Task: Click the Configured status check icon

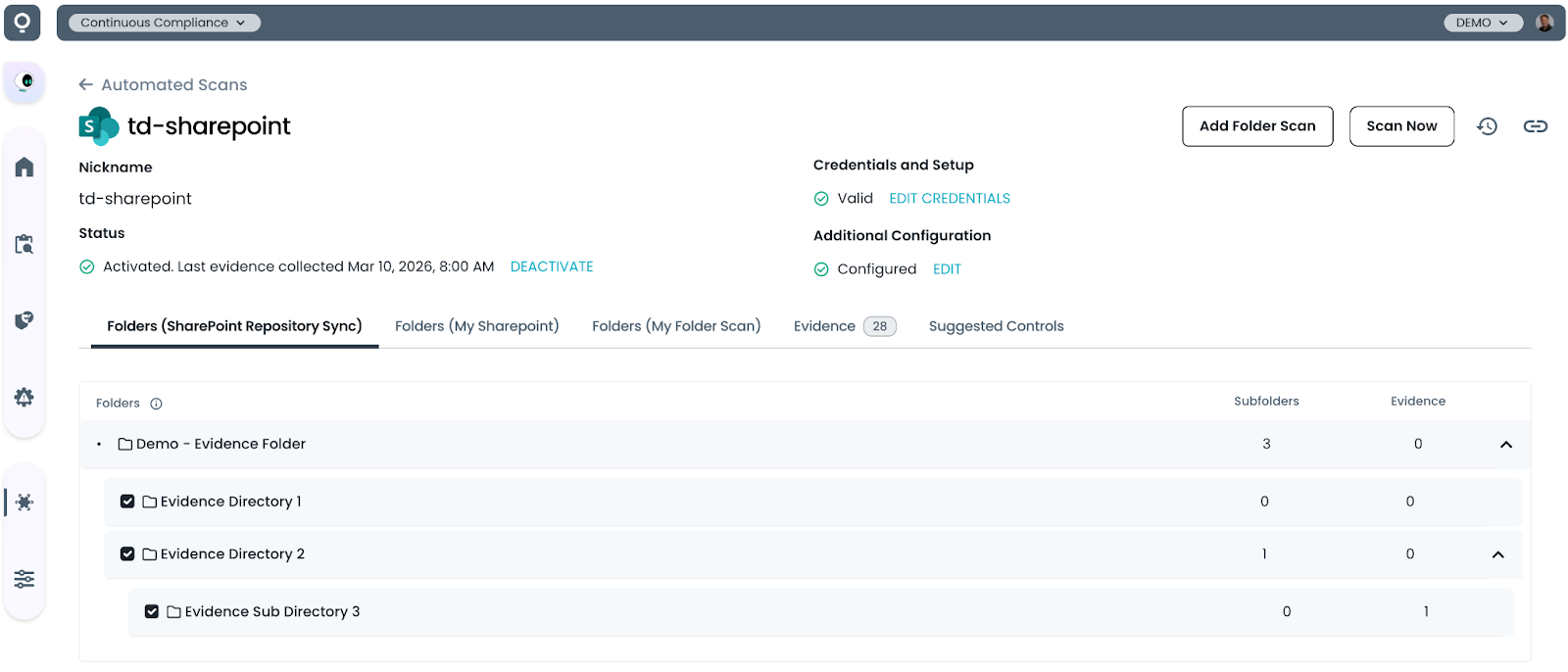Action: [x=821, y=269]
